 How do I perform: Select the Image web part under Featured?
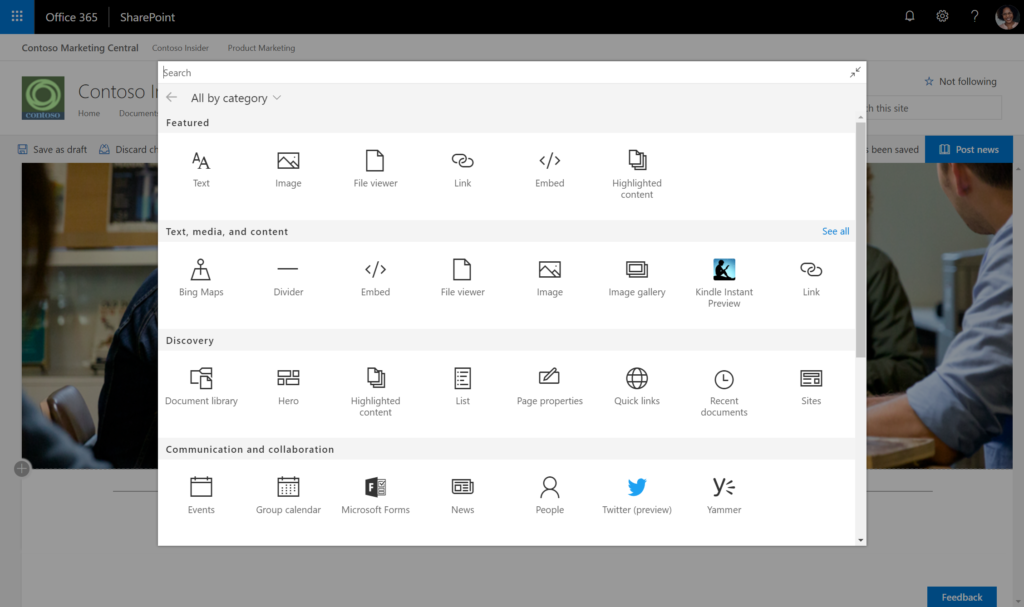[288, 170]
